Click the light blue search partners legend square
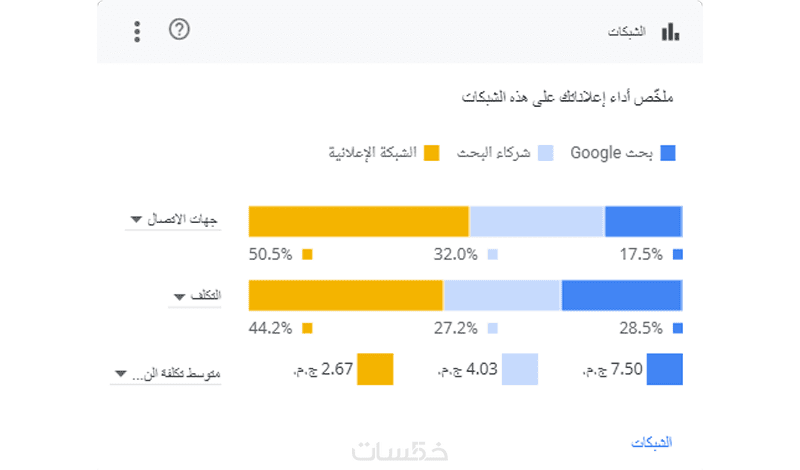The image size is (800, 470). 546,153
